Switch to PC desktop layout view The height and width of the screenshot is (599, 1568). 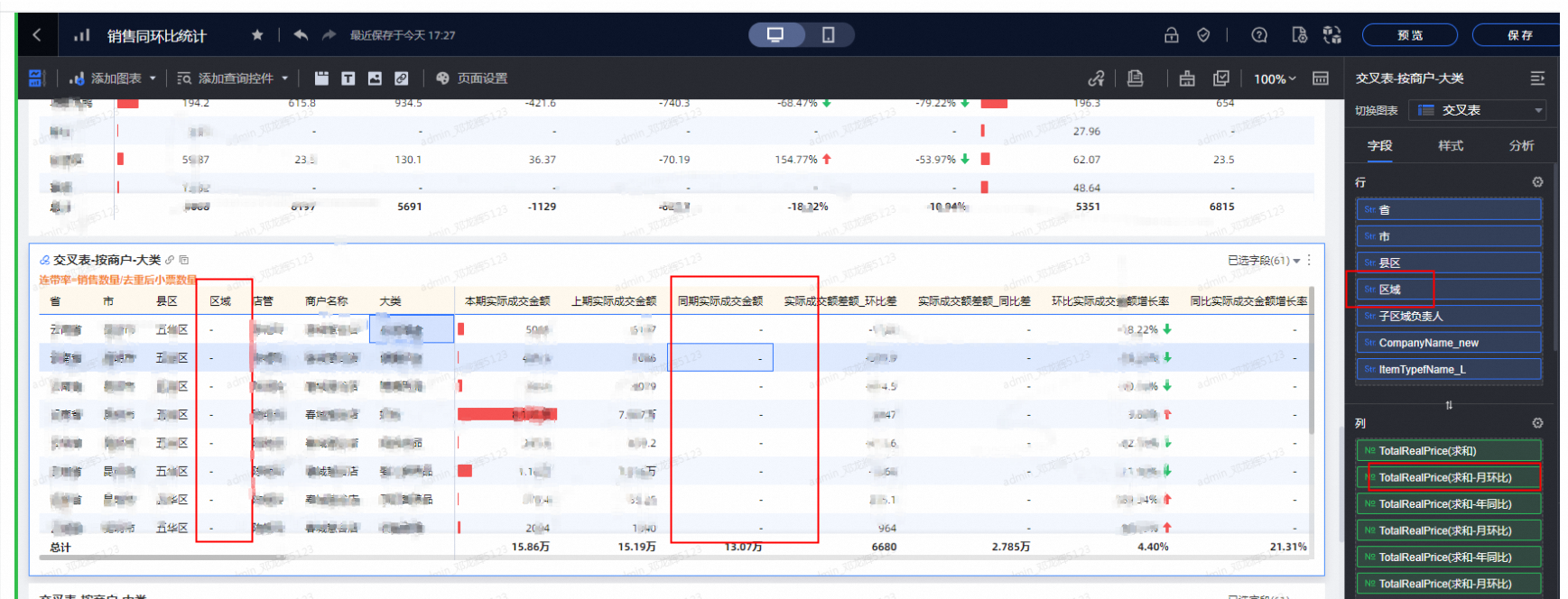(775, 35)
